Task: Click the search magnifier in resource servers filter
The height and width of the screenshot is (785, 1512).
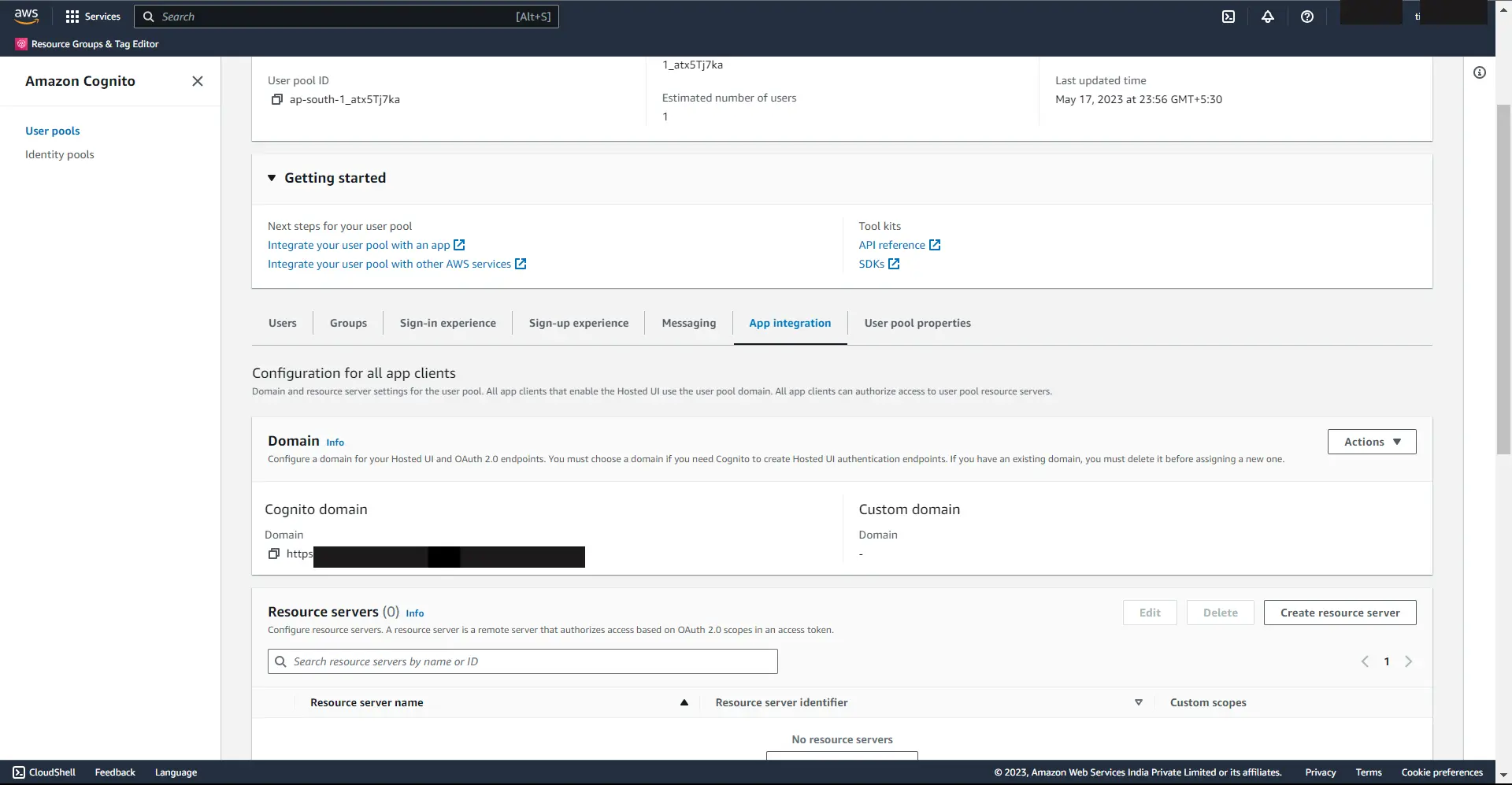Action: [280, 661]
